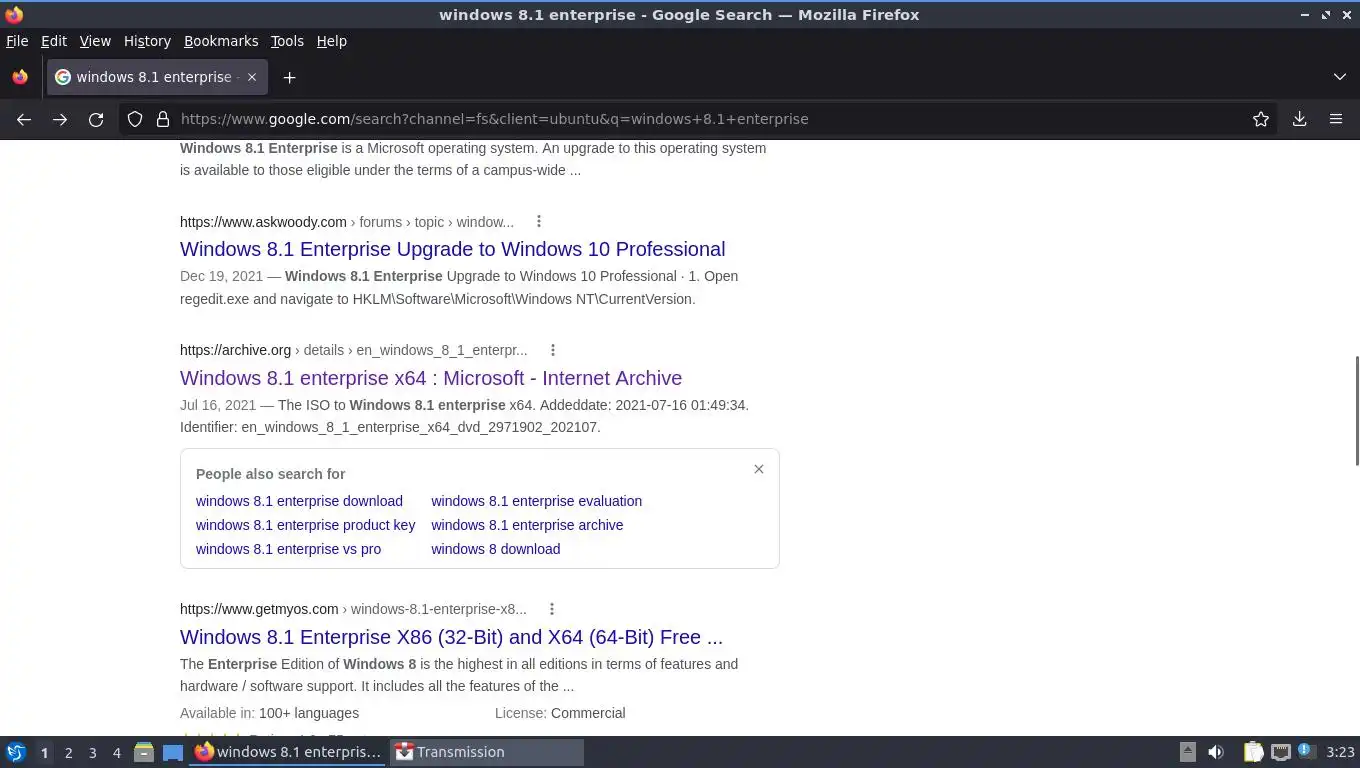Open Windows 8.1 Enterprise Upgrade to Windows 10 link

tap(452, 249)
